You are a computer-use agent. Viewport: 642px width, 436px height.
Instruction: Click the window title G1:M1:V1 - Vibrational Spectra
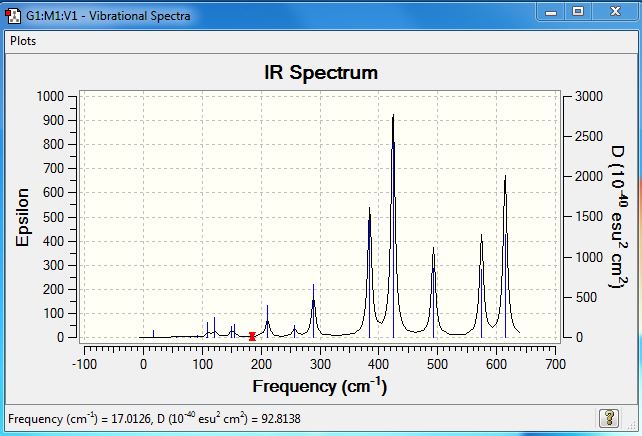pyautogui.click(x=108, y=16)
